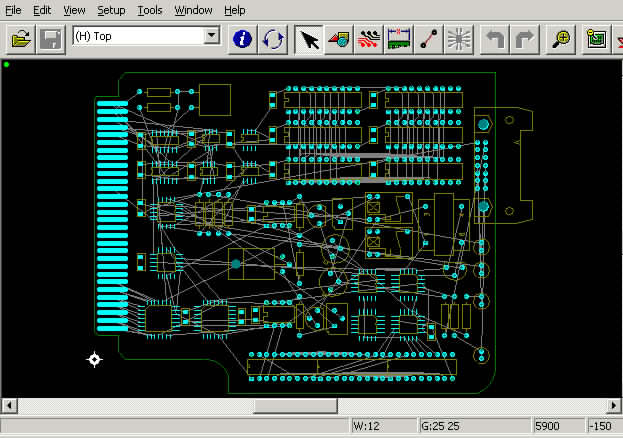Click the Undo arrow button
Image resolution: width=623 pixels, height=438 pixels.
[495, 39]
